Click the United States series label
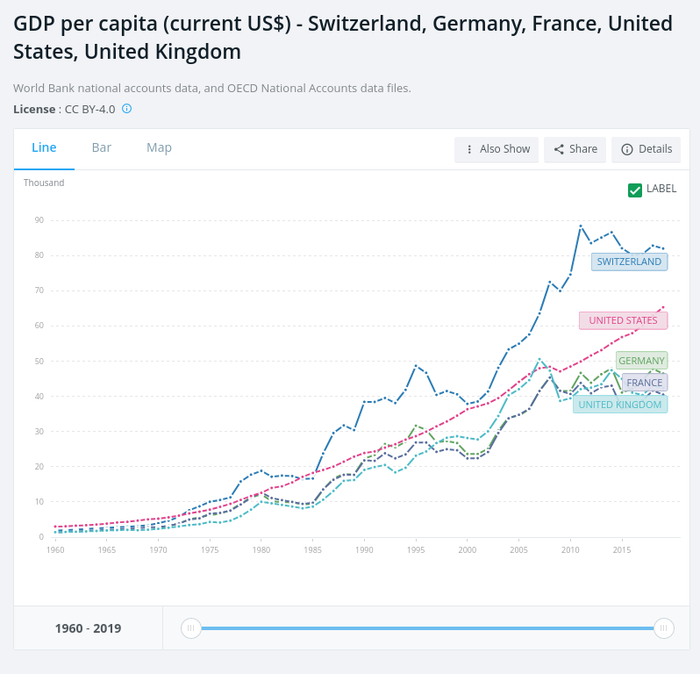This screenshot has height=674, width=700. pyautogui.click(x=623, y=321)
